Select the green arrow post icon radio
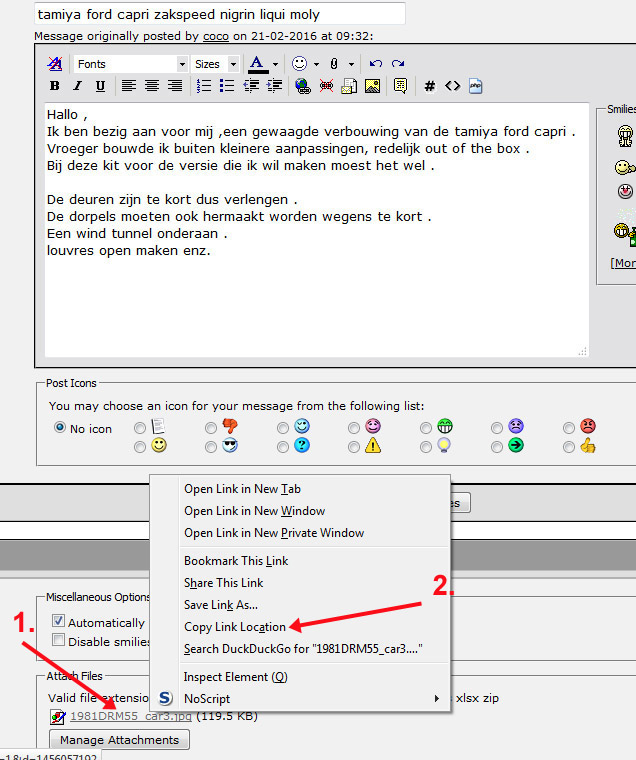 pyautogui.click(x=497, y=446)
